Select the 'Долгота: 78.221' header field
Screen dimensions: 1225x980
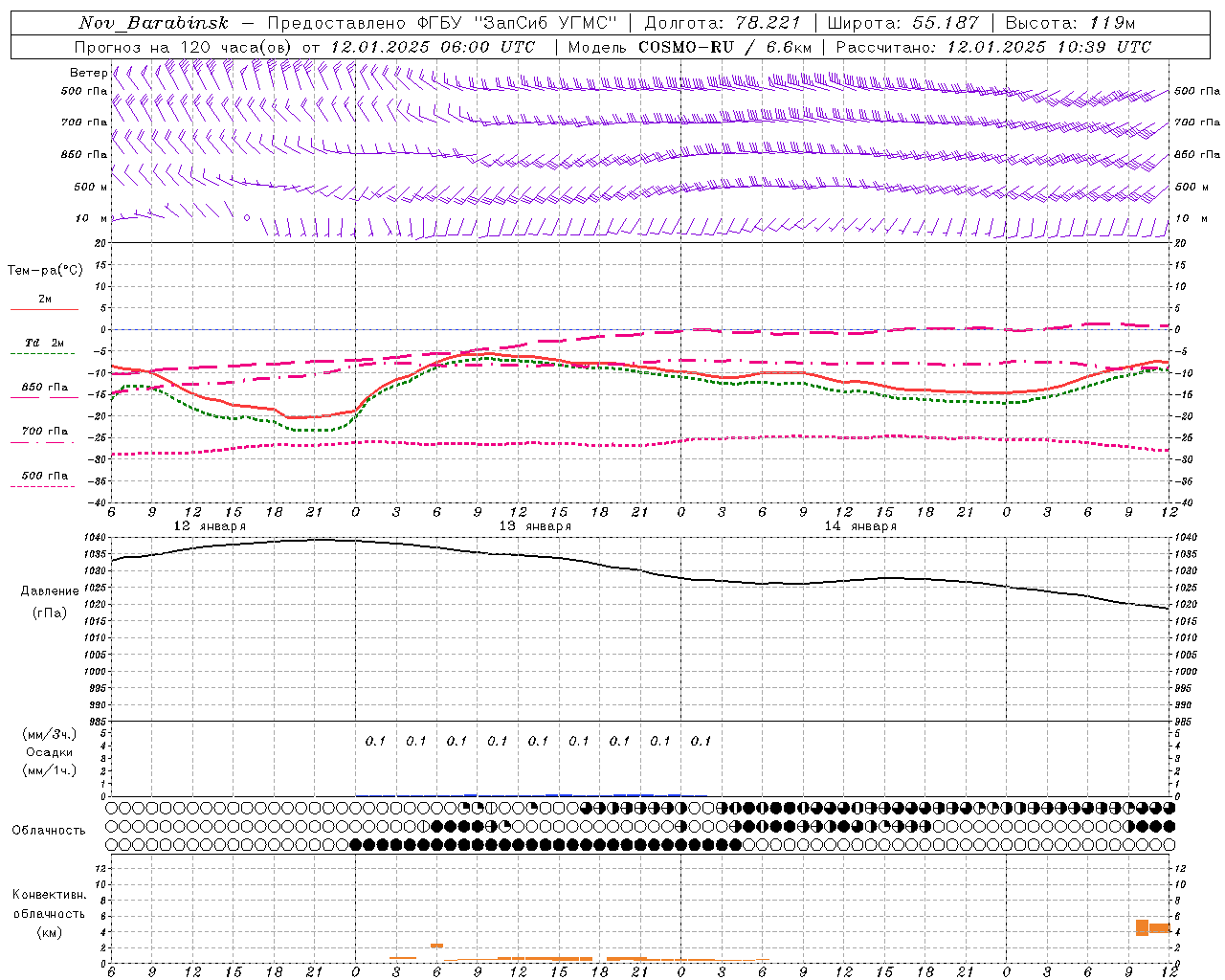point(723,23)
